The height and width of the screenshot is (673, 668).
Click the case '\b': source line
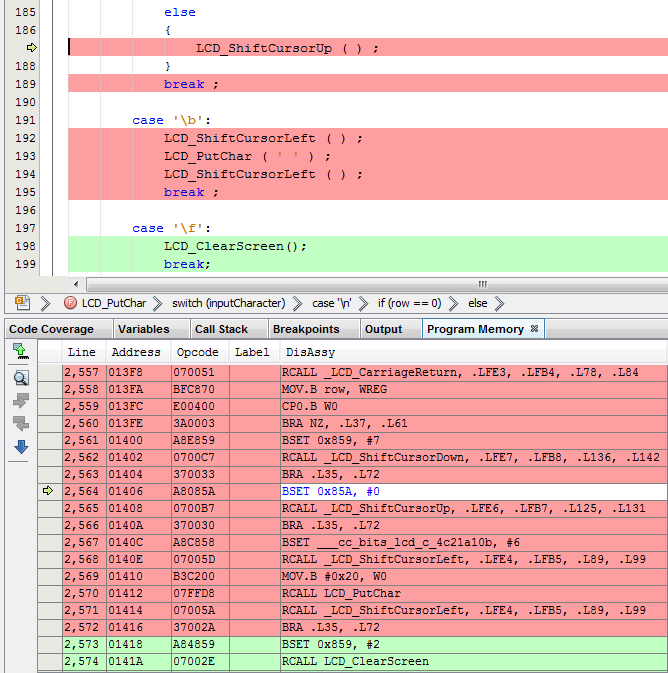pyautogui.click(x=171, y=120)
